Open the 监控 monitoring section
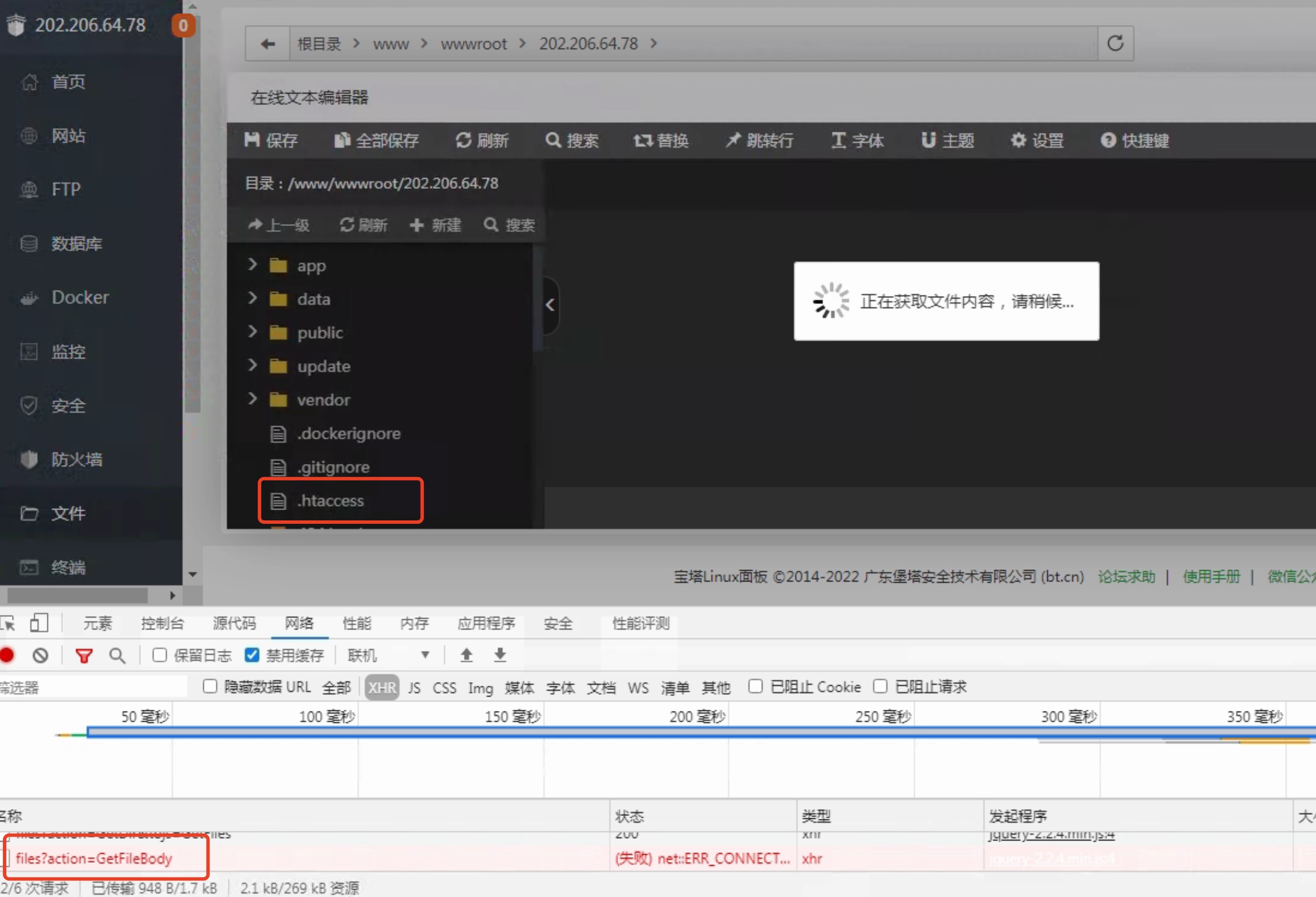The image size is (1316, 897). (x=68, y=351)
